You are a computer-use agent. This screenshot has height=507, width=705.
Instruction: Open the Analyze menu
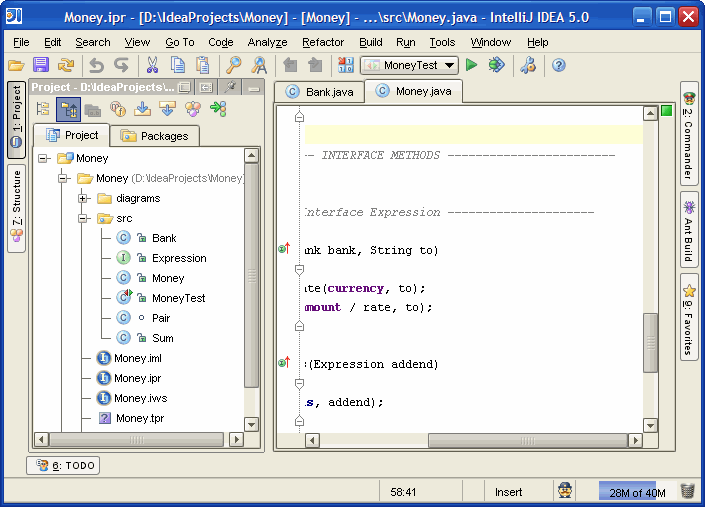pyautogui.click(x=268, y=42)
